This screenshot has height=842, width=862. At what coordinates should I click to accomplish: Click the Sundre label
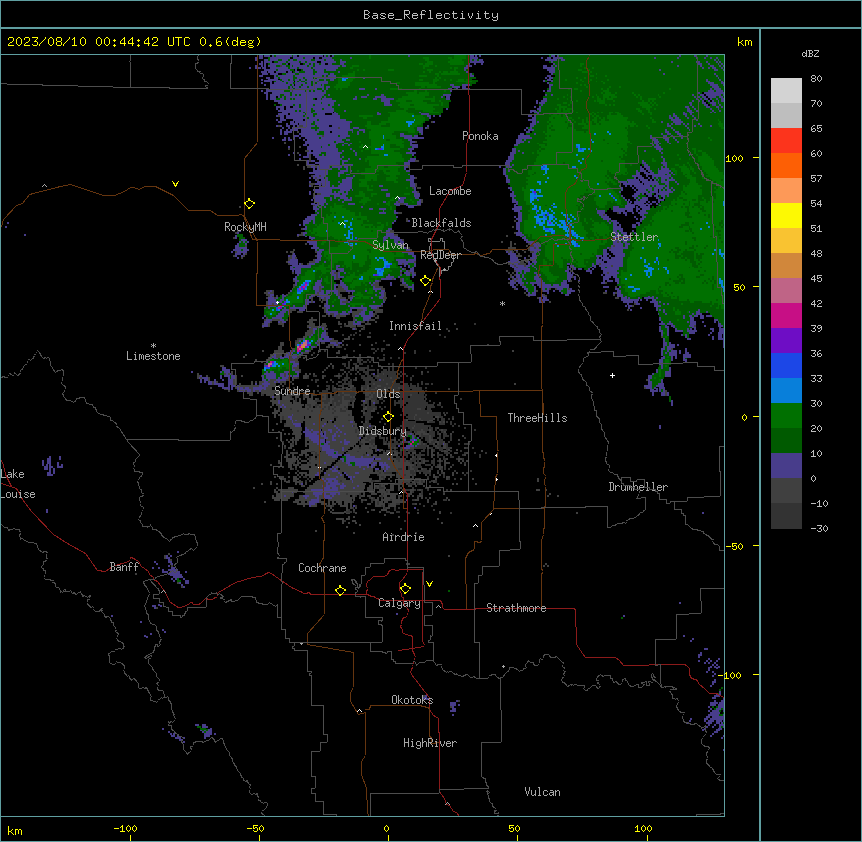coord(292,391)
